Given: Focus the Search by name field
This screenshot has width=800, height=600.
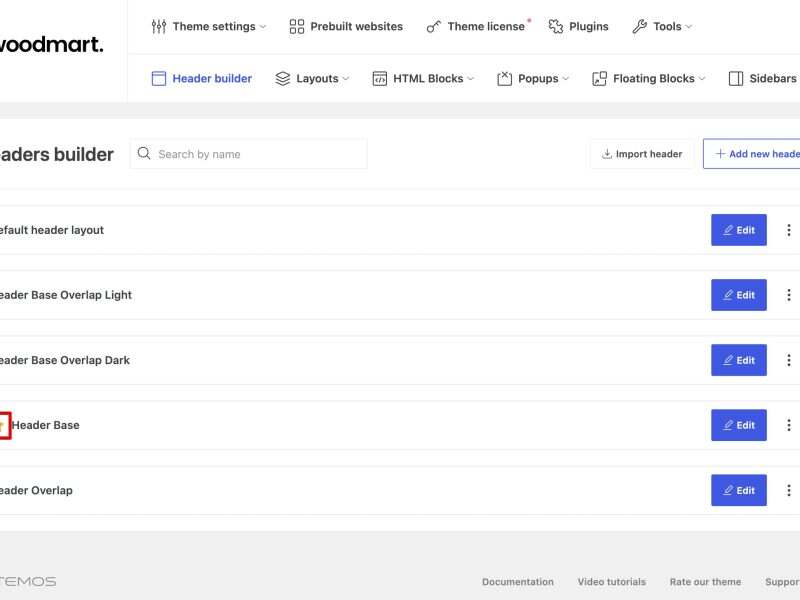Looking at the screenshot, I should (x=248, y=154).
